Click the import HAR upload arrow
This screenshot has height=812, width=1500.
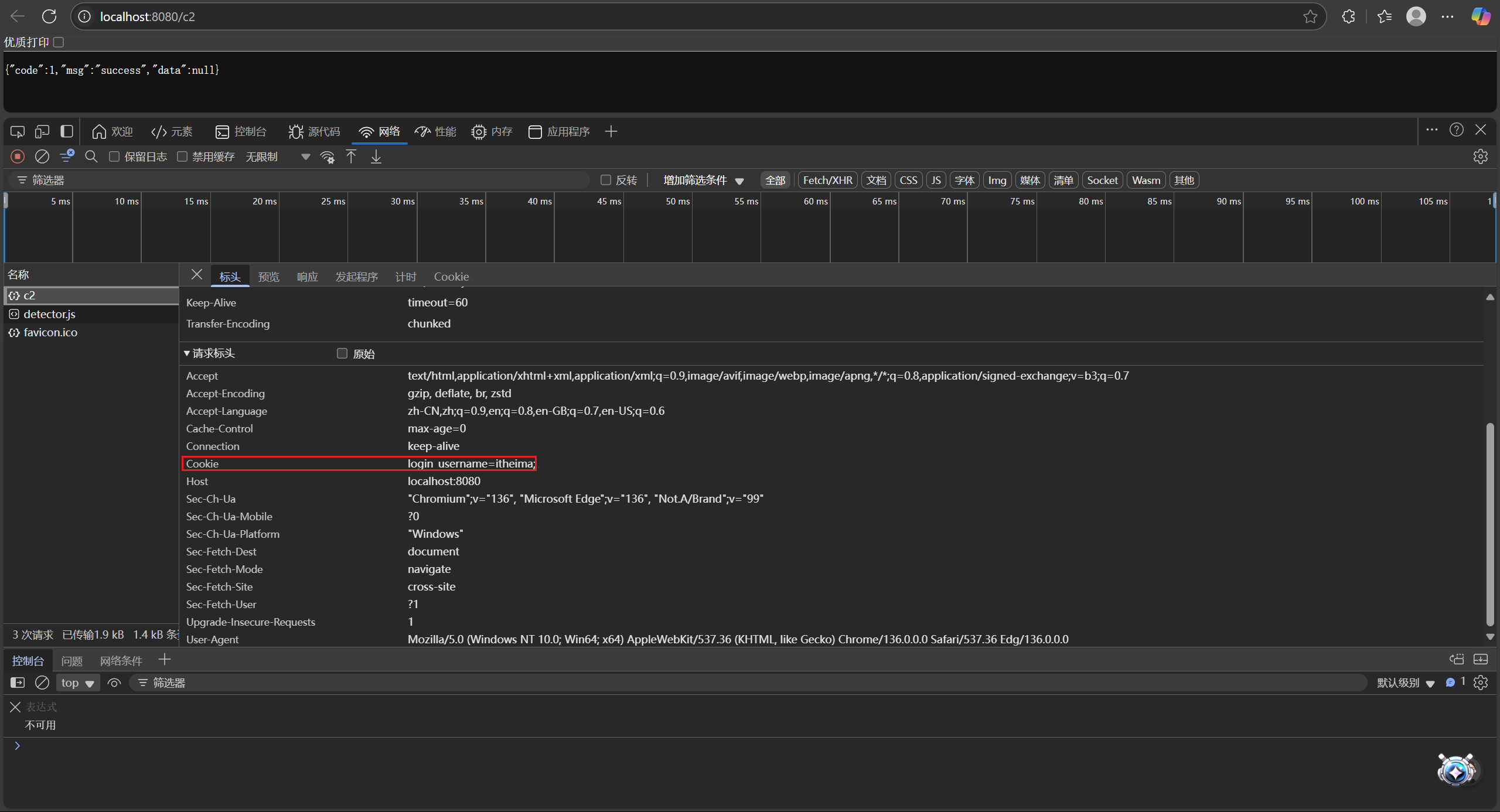point(351,156)
